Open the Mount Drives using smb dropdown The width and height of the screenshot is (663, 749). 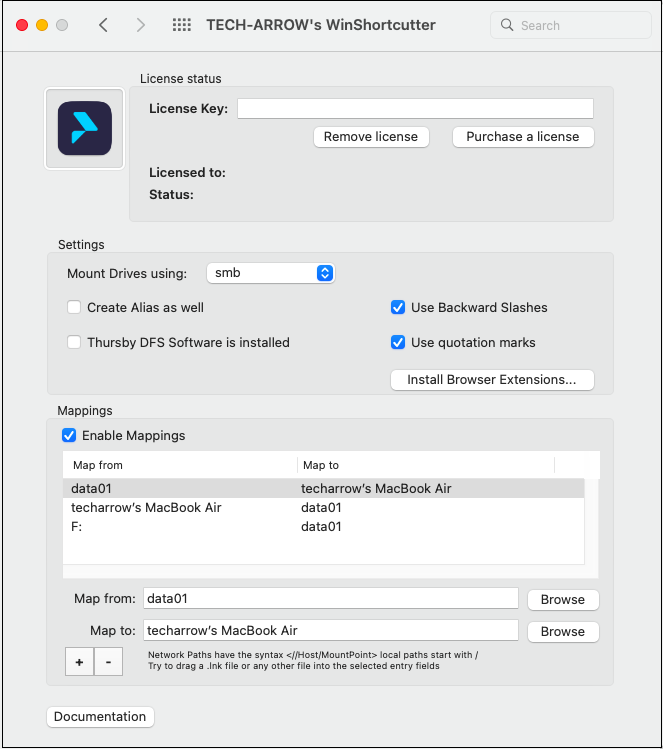(270, 273)
